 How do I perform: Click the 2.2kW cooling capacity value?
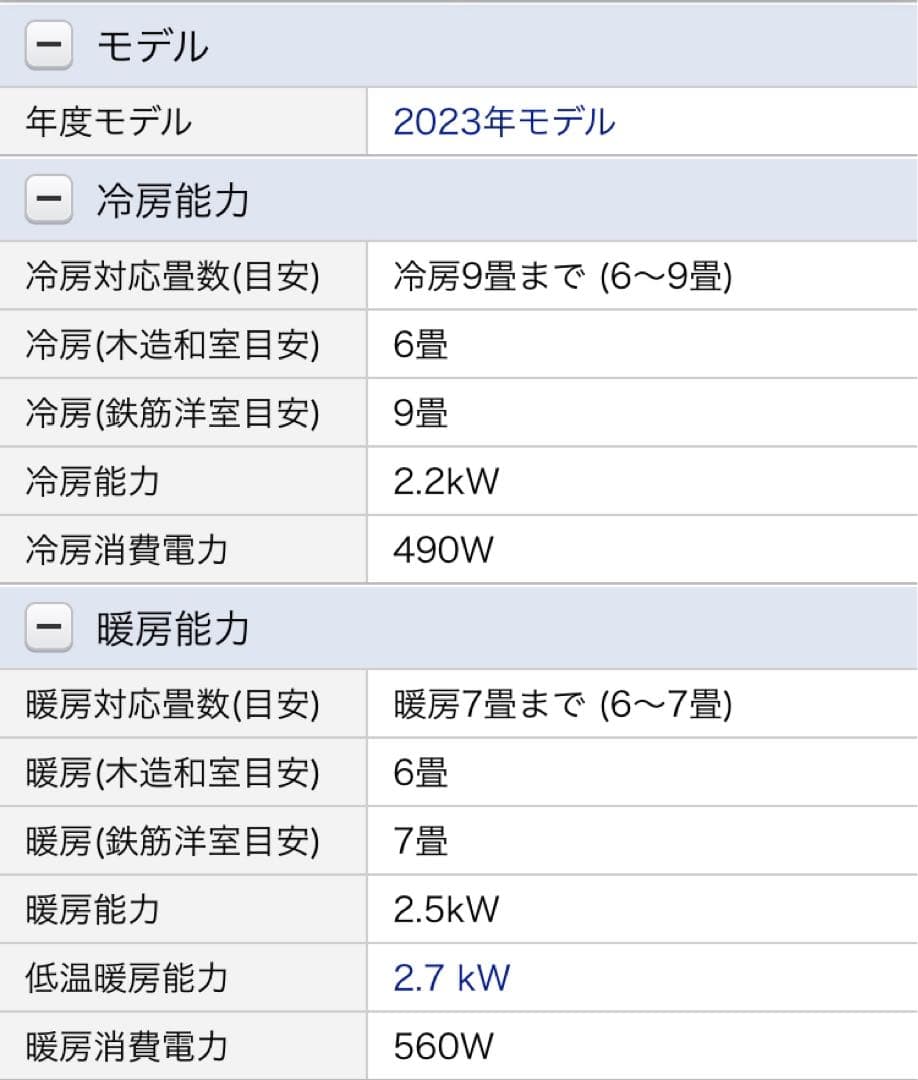pyautogui.click(x=446, y=482)
